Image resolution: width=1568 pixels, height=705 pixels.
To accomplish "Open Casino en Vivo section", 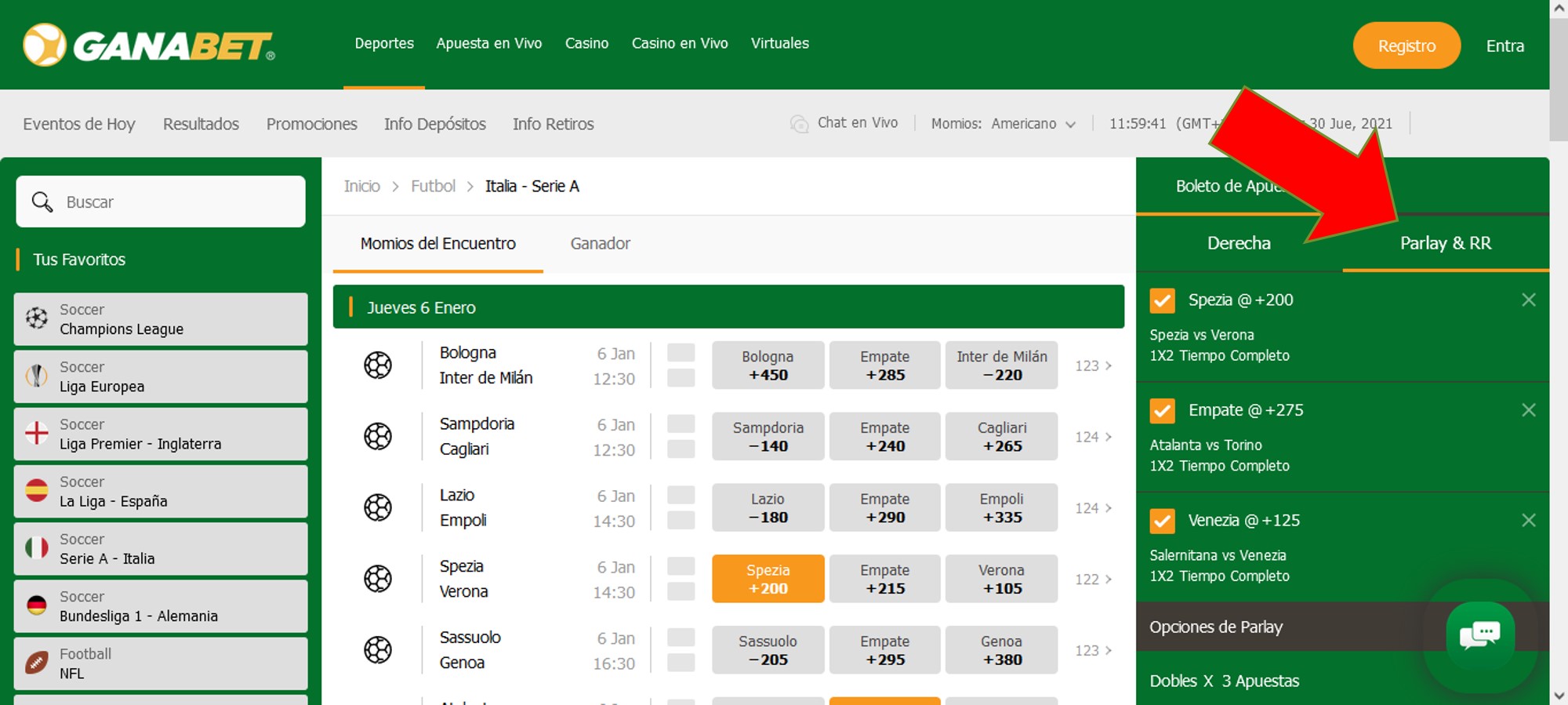I will 680,43.
